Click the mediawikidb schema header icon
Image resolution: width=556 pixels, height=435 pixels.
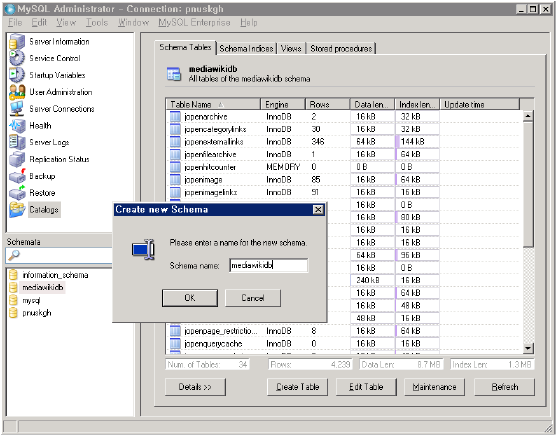click(x=174, y=74)
